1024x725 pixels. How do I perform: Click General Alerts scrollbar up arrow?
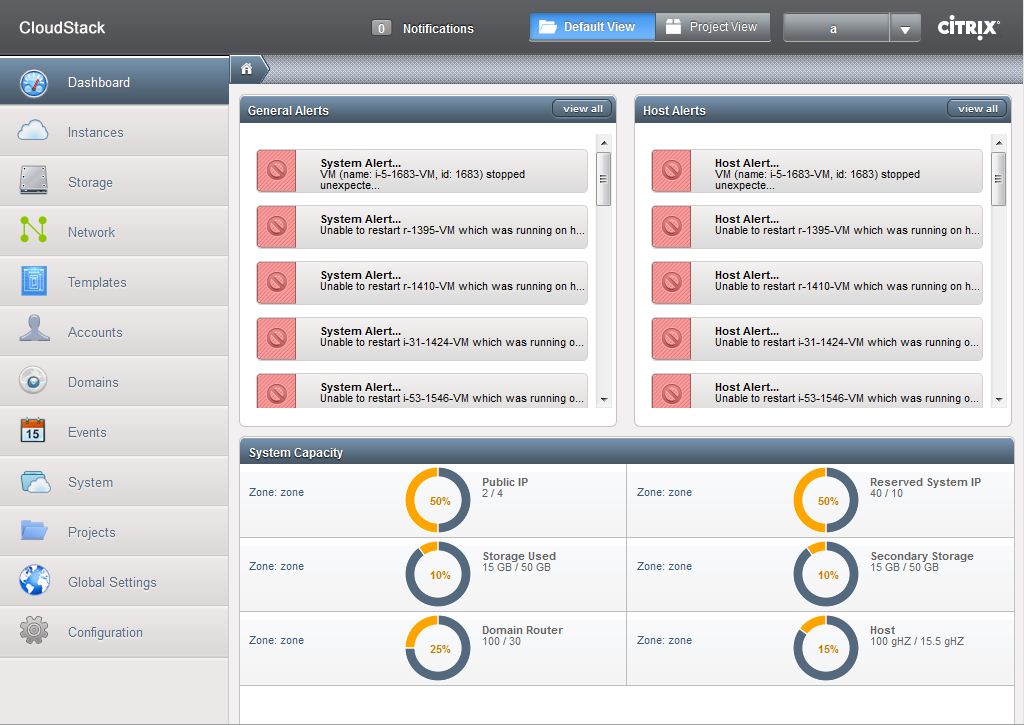pos(603,142)
